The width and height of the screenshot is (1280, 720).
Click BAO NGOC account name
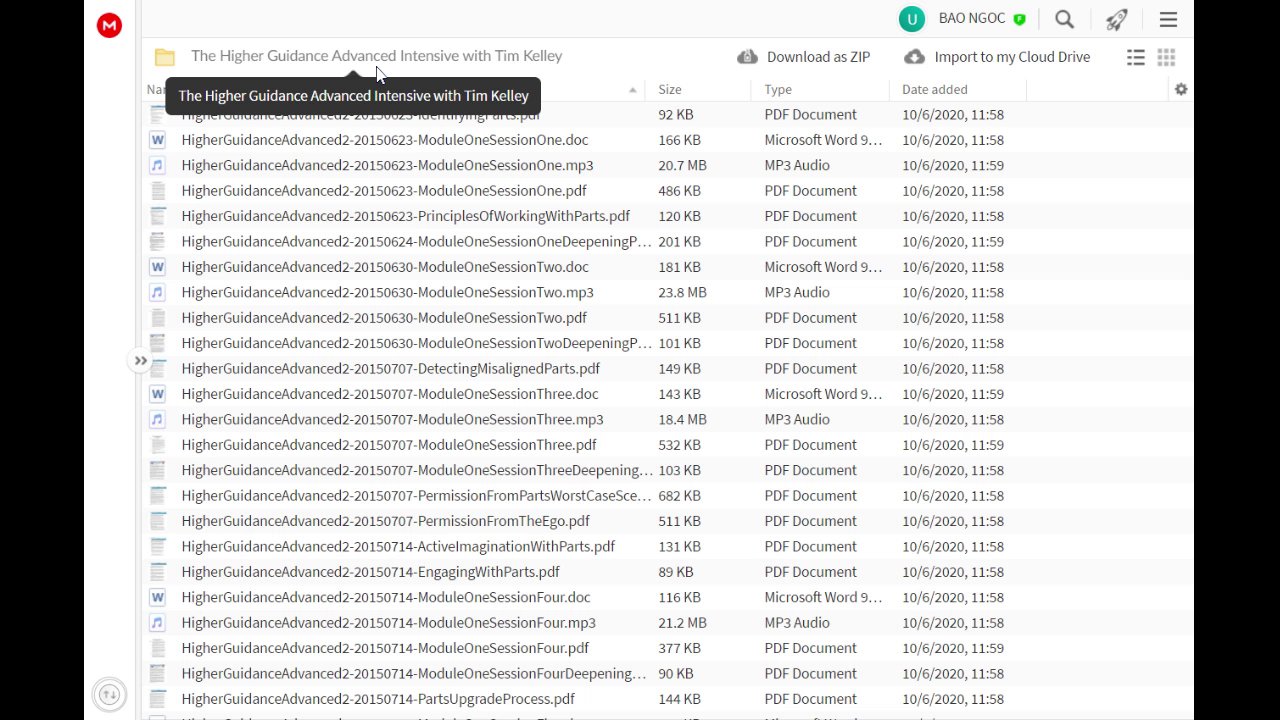point(972,18)
